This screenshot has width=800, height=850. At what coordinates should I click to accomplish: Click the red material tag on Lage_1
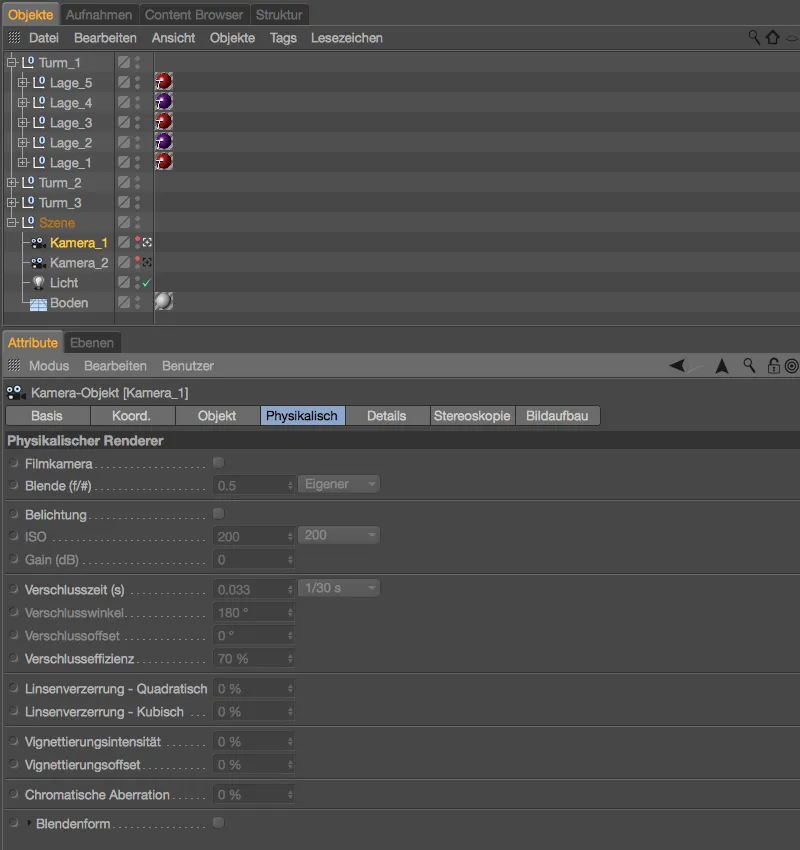pyautogui.click(x=164, y=162)
